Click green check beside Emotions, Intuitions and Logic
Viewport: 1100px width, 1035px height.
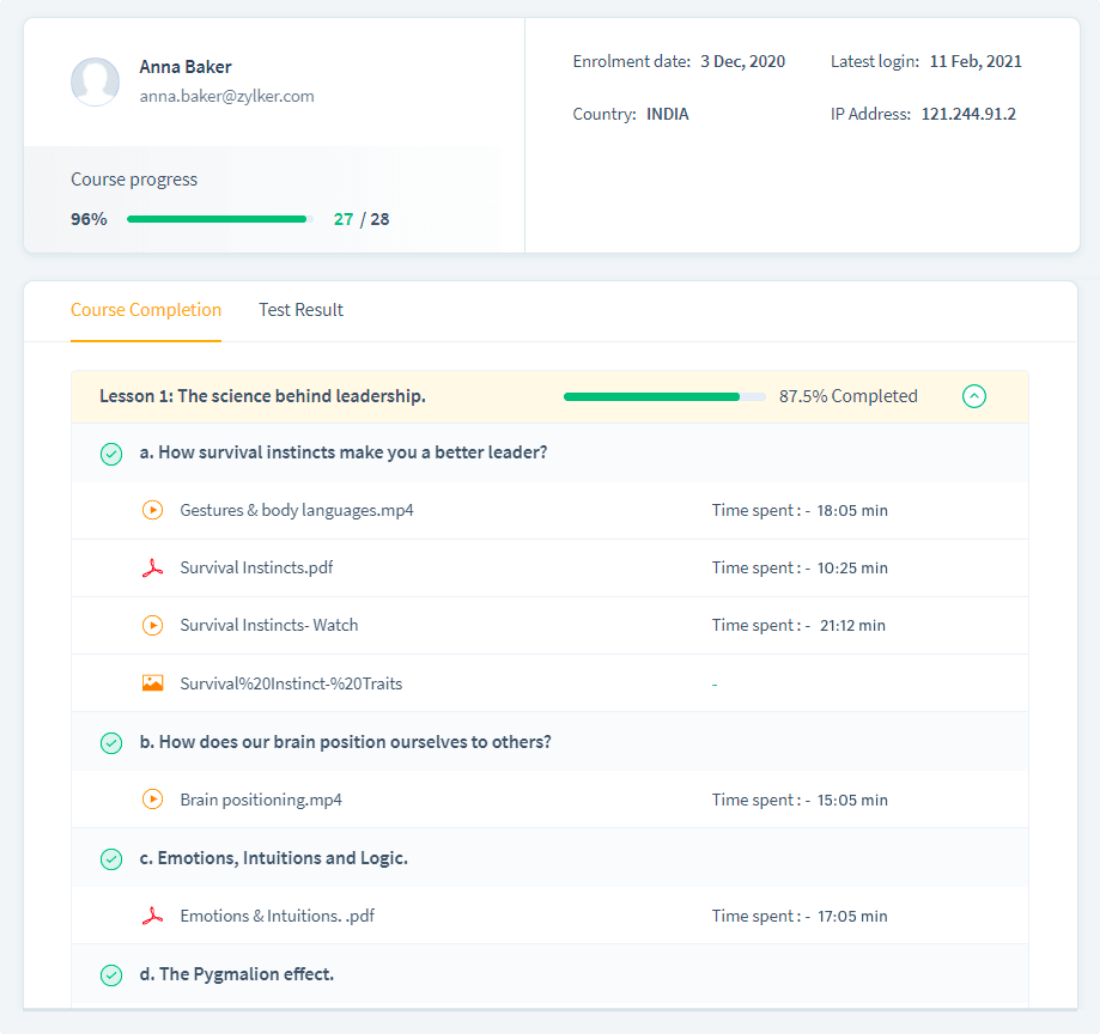click(111, 859)
